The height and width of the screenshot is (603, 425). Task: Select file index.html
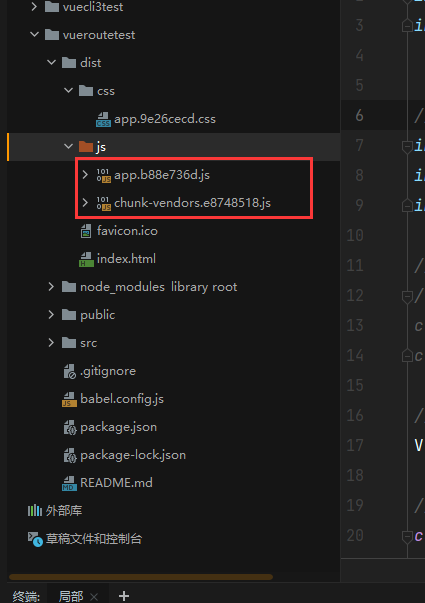pyautogui.click(x=126, y=259)
